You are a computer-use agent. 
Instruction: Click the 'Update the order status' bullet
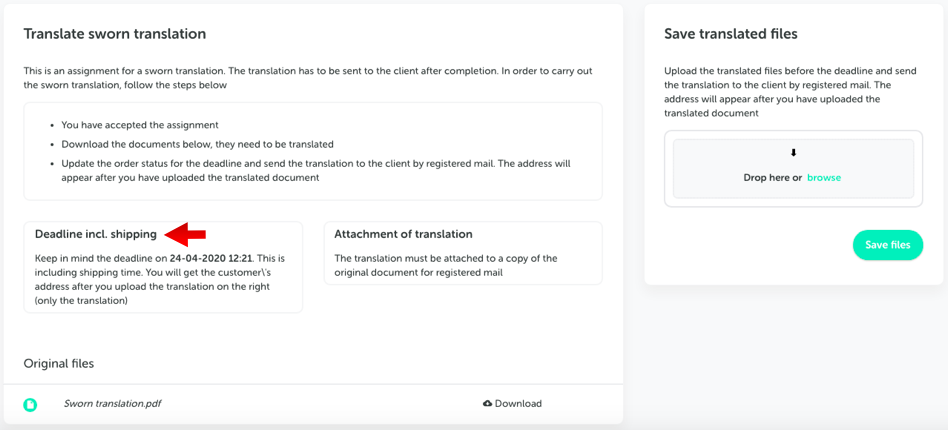point(316,171)
